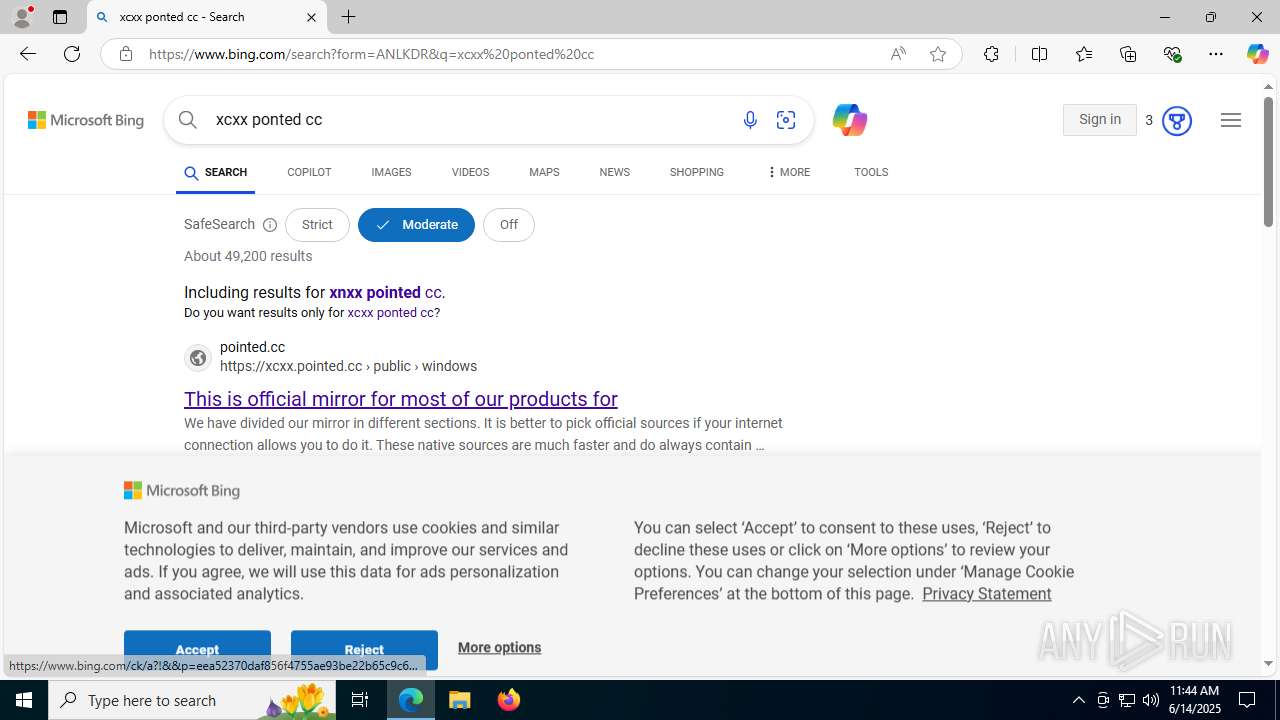Select the SEARCH tab
This screenshot has width=1280, height=720.
point(215,172)
